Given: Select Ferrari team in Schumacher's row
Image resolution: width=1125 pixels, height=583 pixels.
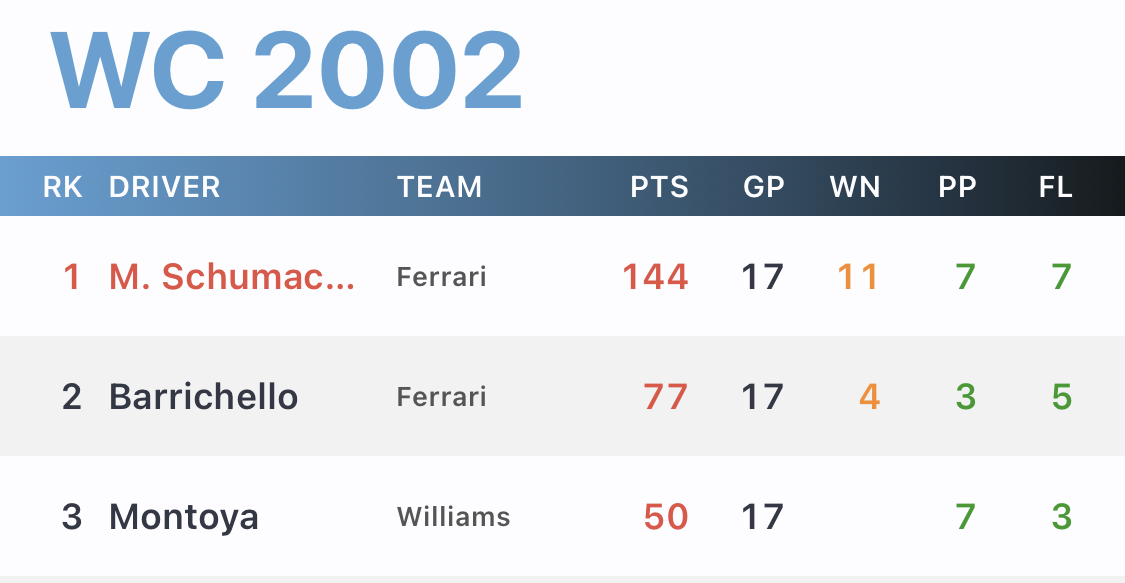Looking at the screenshot, I should pyautogui.click(x=441, y=277).
